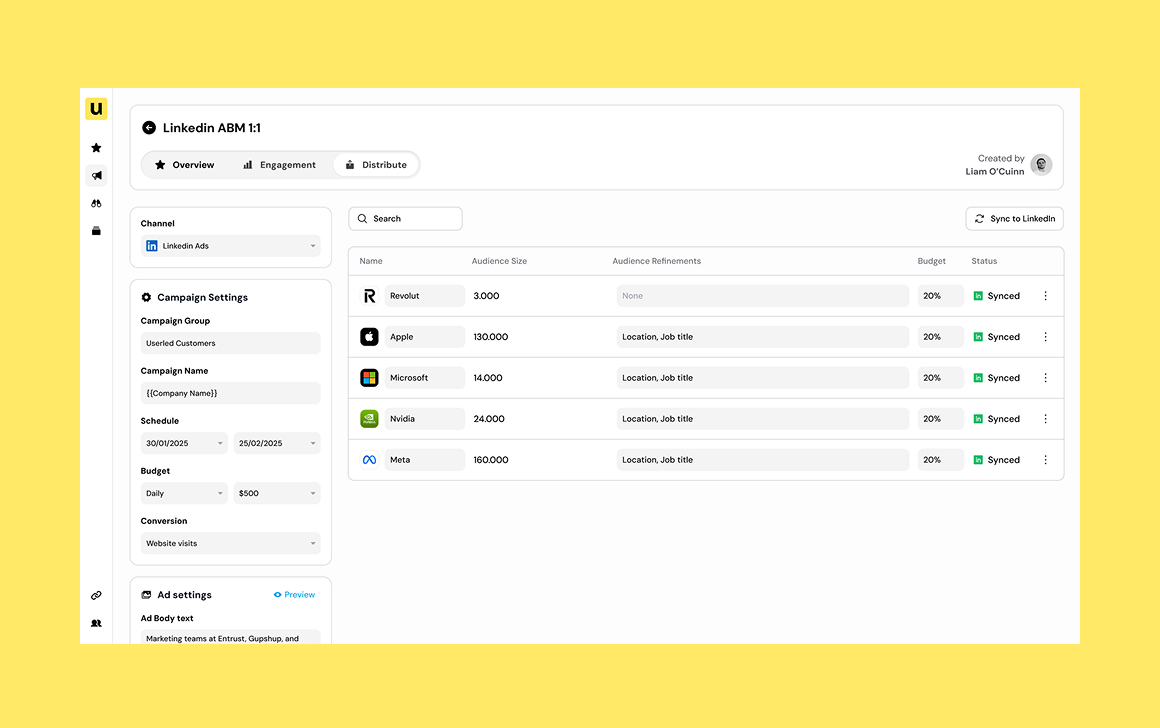Open the team members sidebar icon
The height and width of the screenshot is (728, 1160).
pos(96,623)
